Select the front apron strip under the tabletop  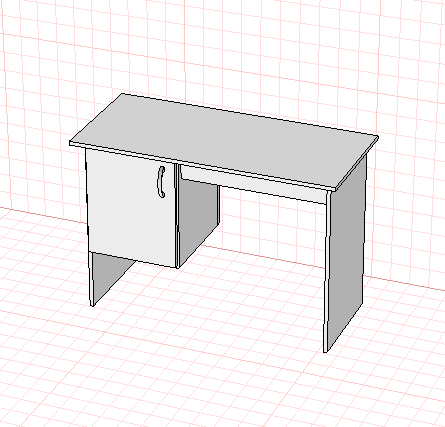[253, 184]
